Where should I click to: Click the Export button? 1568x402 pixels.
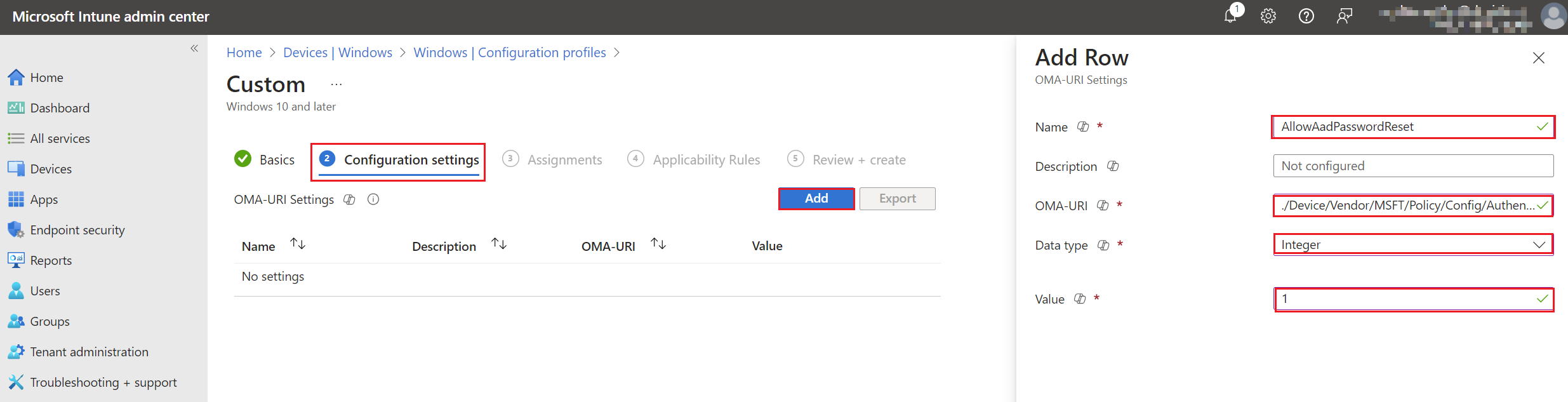point(898,199)
